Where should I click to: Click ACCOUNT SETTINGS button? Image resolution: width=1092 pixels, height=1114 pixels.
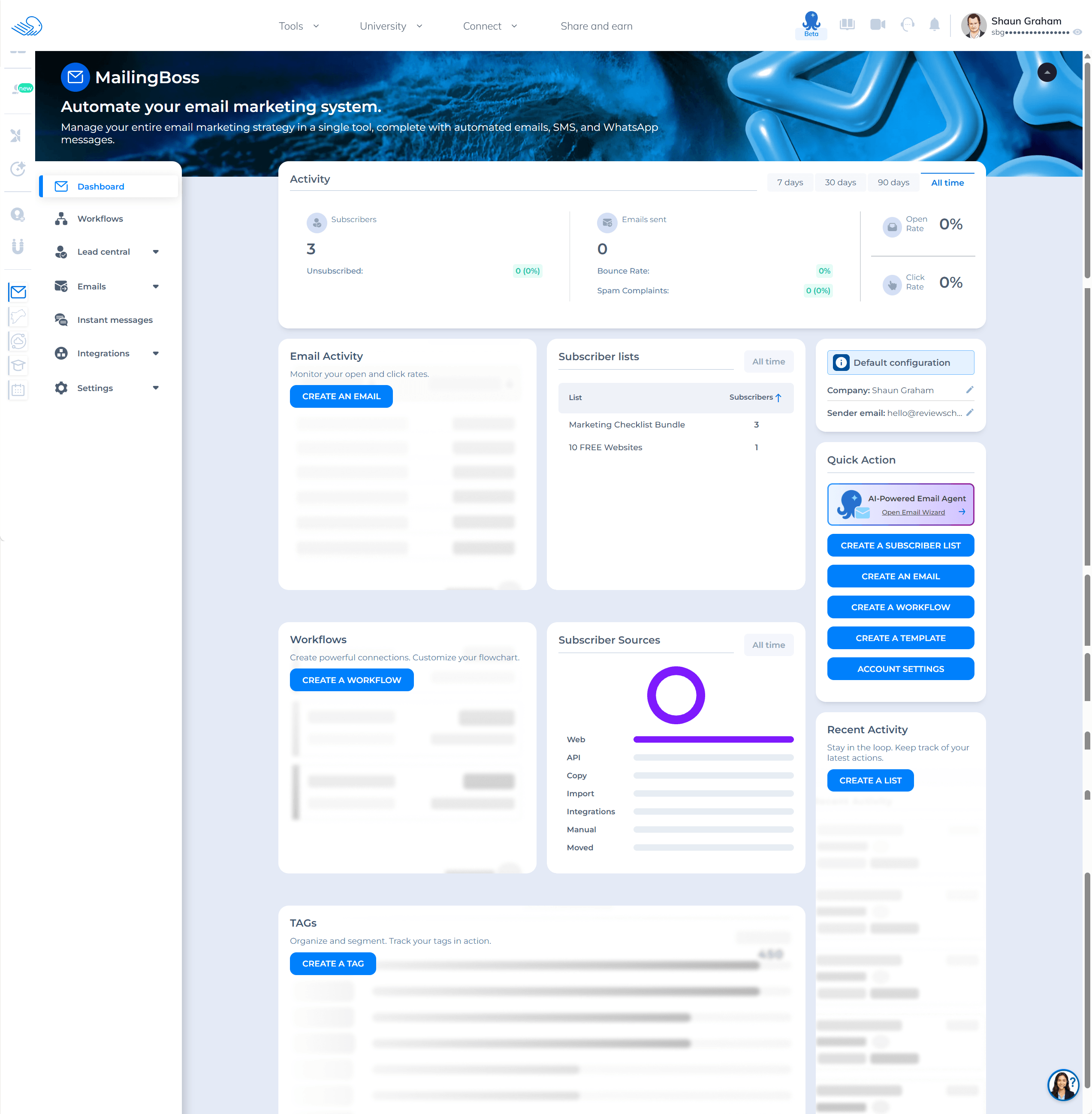[x=900, y=668]
